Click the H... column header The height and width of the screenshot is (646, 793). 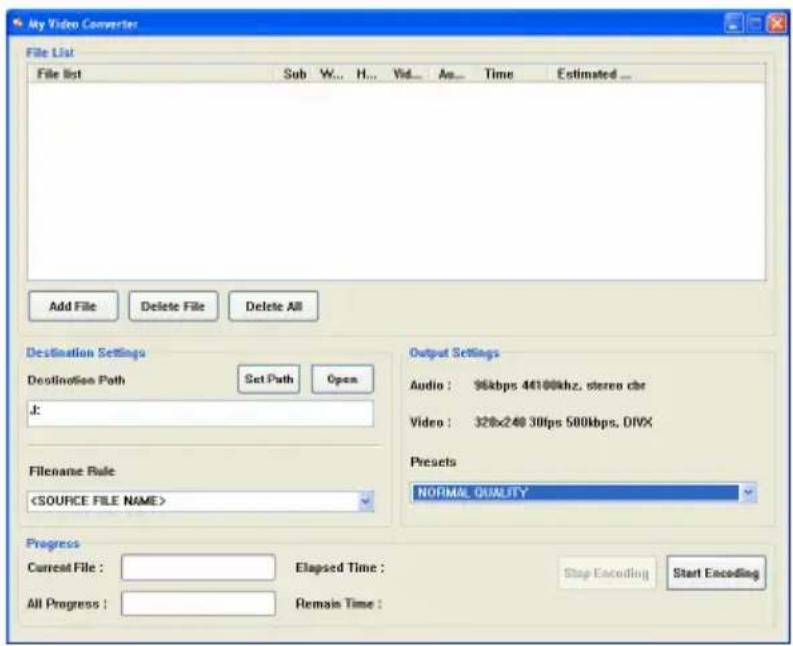click(367, 74)
